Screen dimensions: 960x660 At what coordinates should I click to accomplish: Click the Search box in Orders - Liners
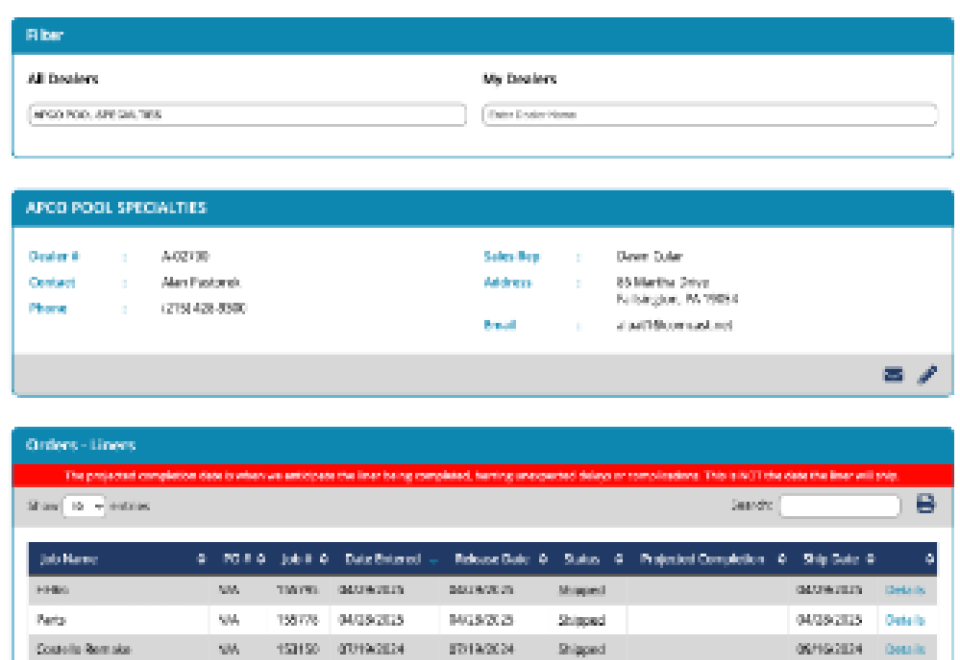(840, 506)
